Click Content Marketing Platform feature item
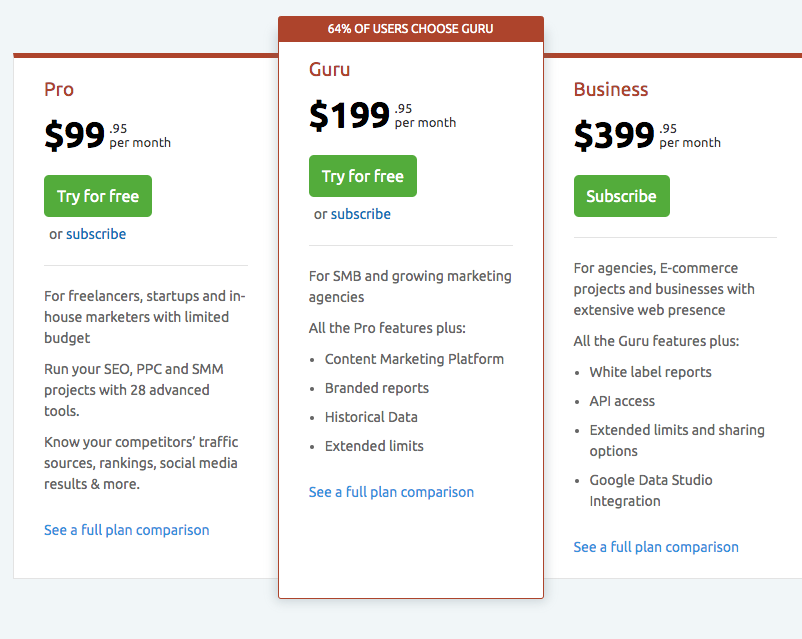Screen dimensions: 802x639 click(x=414, y=359)
